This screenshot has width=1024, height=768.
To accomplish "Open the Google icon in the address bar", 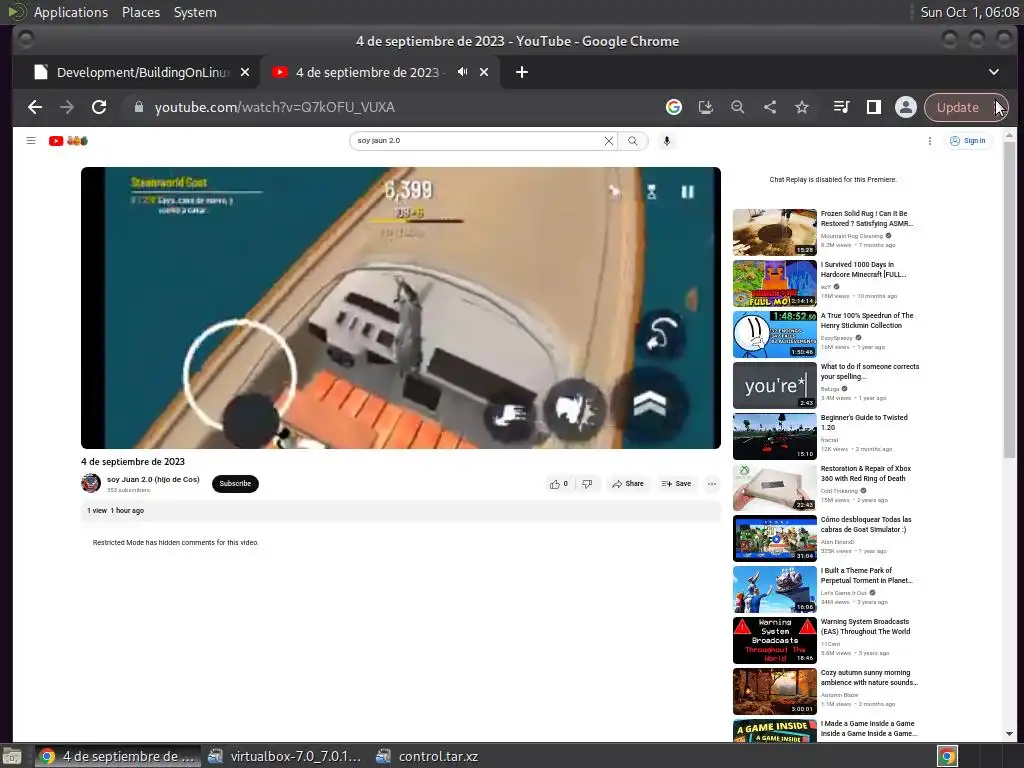I will click(x=674, y=107).
